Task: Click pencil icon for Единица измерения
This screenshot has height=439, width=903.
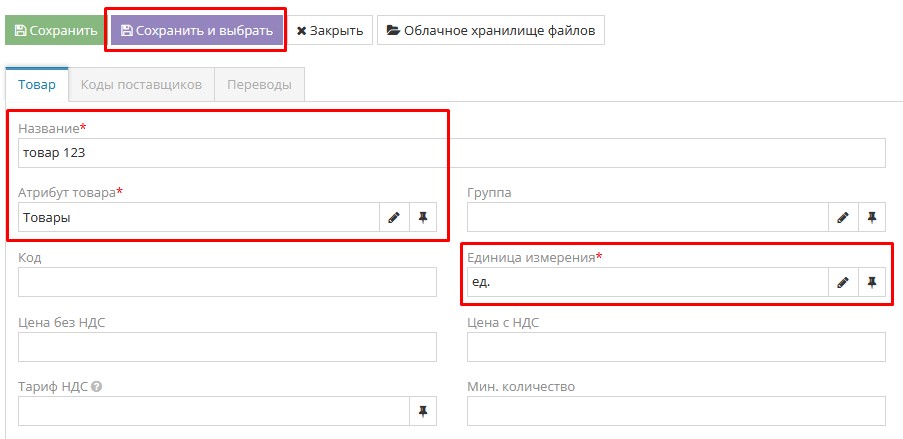Action: 843,283
